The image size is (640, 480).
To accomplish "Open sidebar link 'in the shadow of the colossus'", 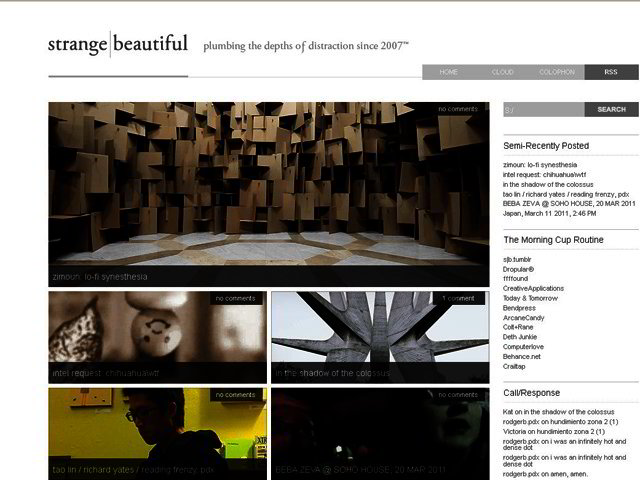I will pos(548,184).
